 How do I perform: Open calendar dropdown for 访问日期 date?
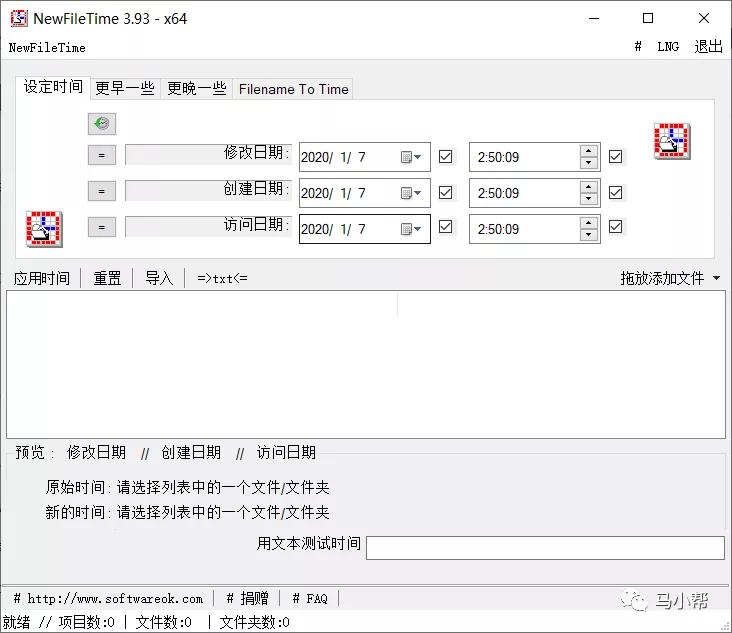411,229
